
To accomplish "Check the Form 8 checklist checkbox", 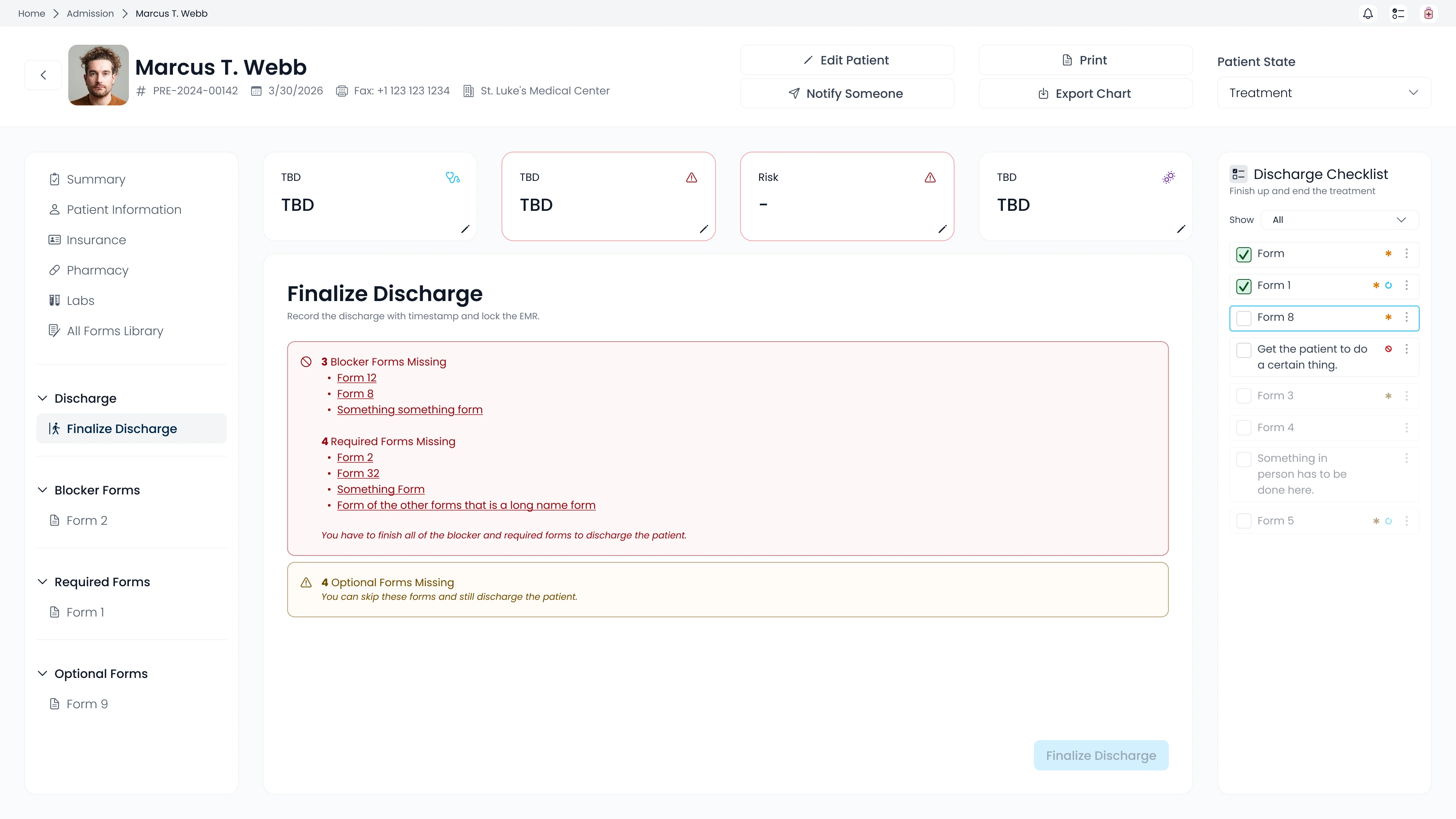I will point(1244,318).
